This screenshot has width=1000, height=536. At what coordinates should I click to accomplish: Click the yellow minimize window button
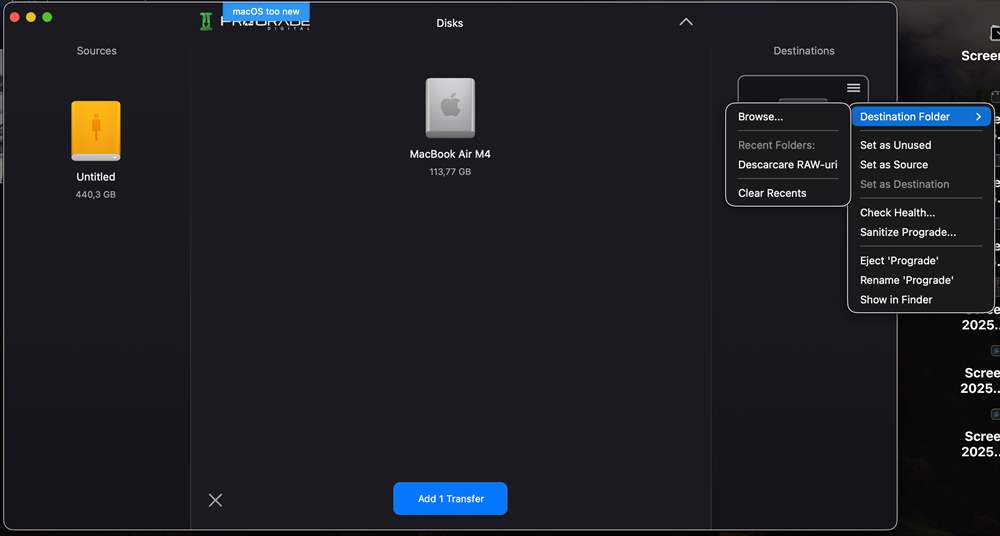(31, 18)
